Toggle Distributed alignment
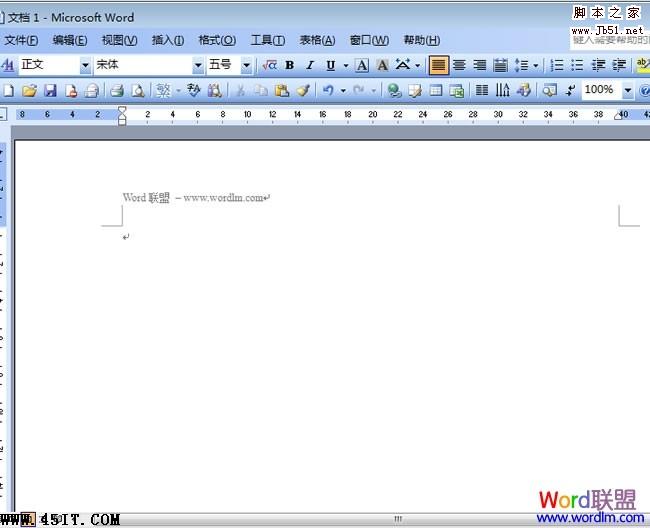 (x=500, y=65)
